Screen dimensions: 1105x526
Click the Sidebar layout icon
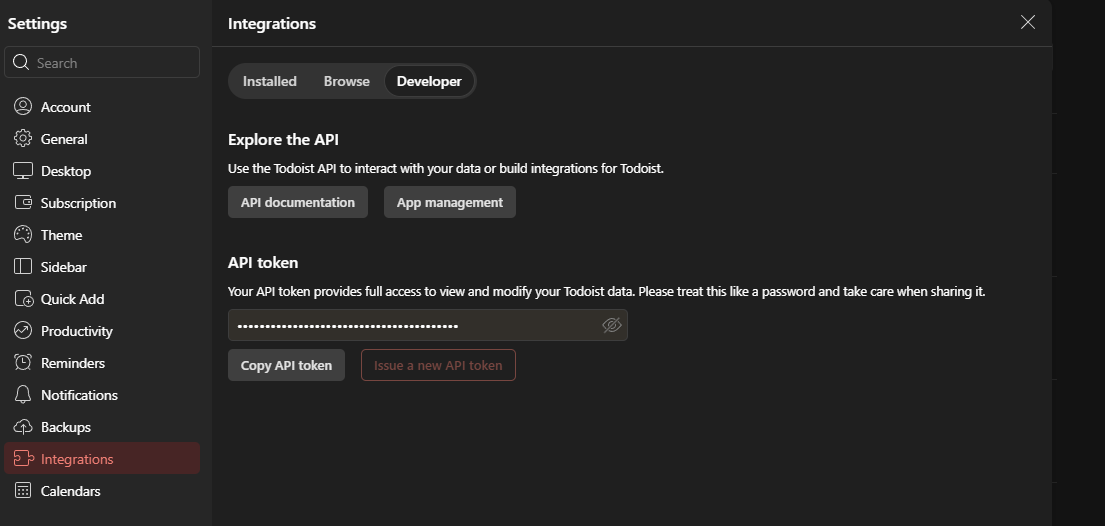(x=23, y=267)
